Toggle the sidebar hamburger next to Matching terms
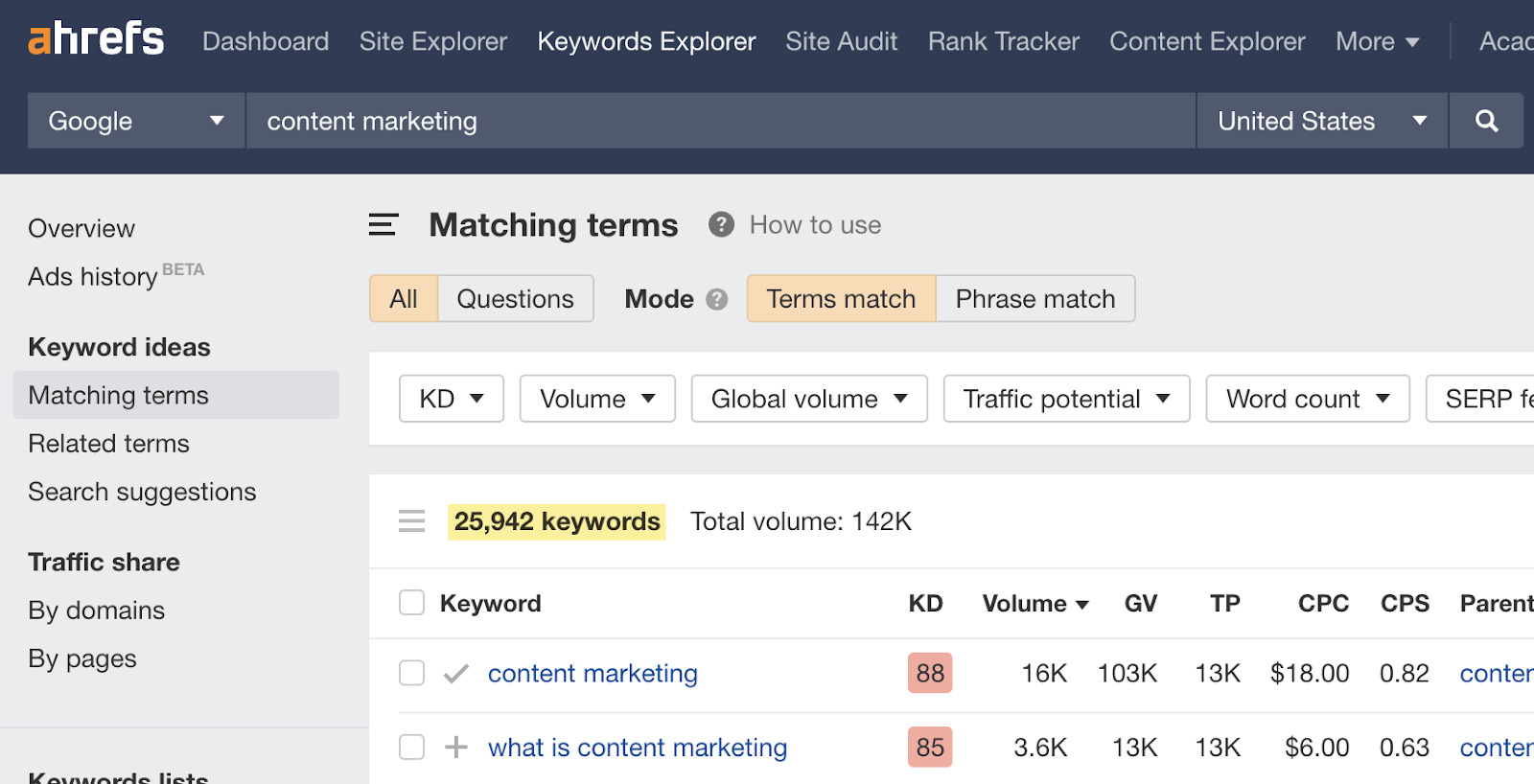1534x784 pixels. pos(383,225)
